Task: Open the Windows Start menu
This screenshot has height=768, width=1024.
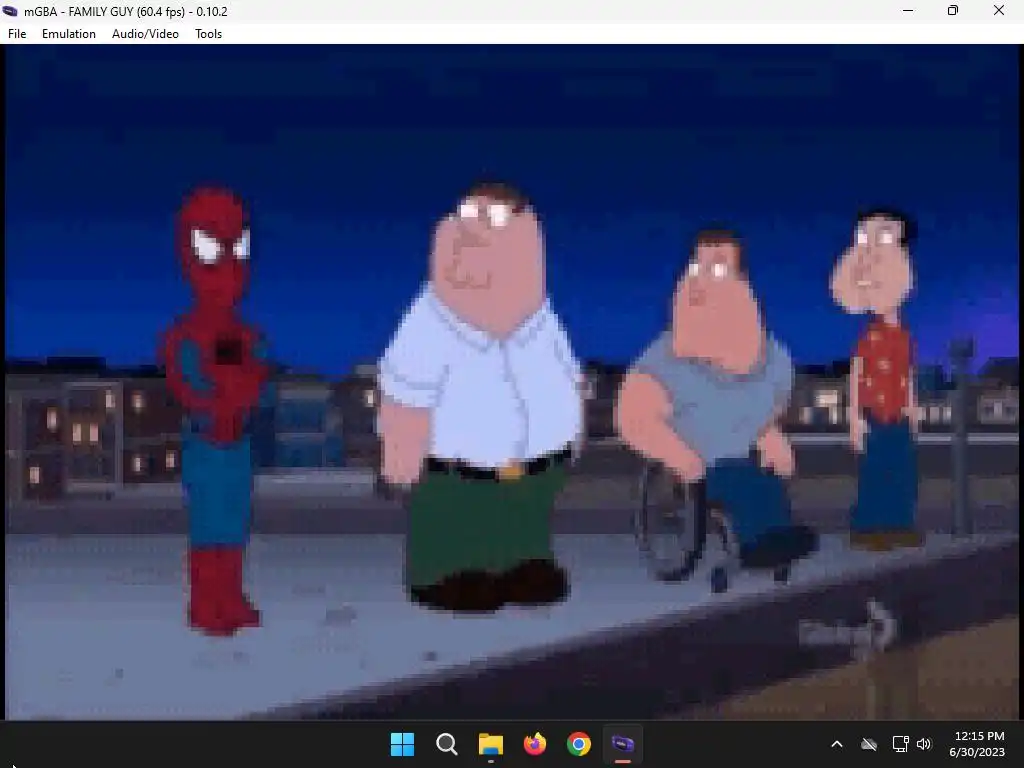Action: click(x=402, y=744)
